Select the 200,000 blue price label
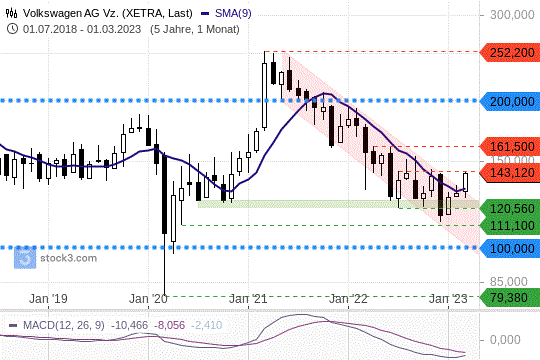The width and height of the screenshot is (540, 360). point(510,102)
